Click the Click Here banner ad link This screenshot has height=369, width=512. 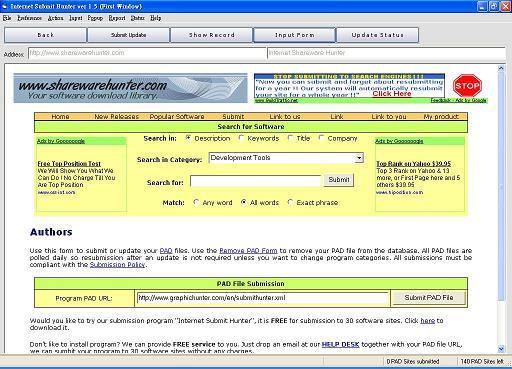click(392, 94)
